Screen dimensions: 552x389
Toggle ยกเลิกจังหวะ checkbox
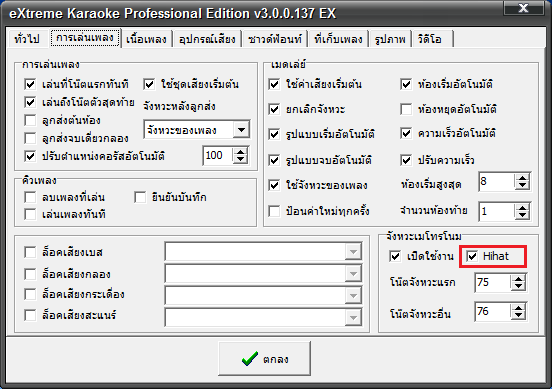coord(274,109)
